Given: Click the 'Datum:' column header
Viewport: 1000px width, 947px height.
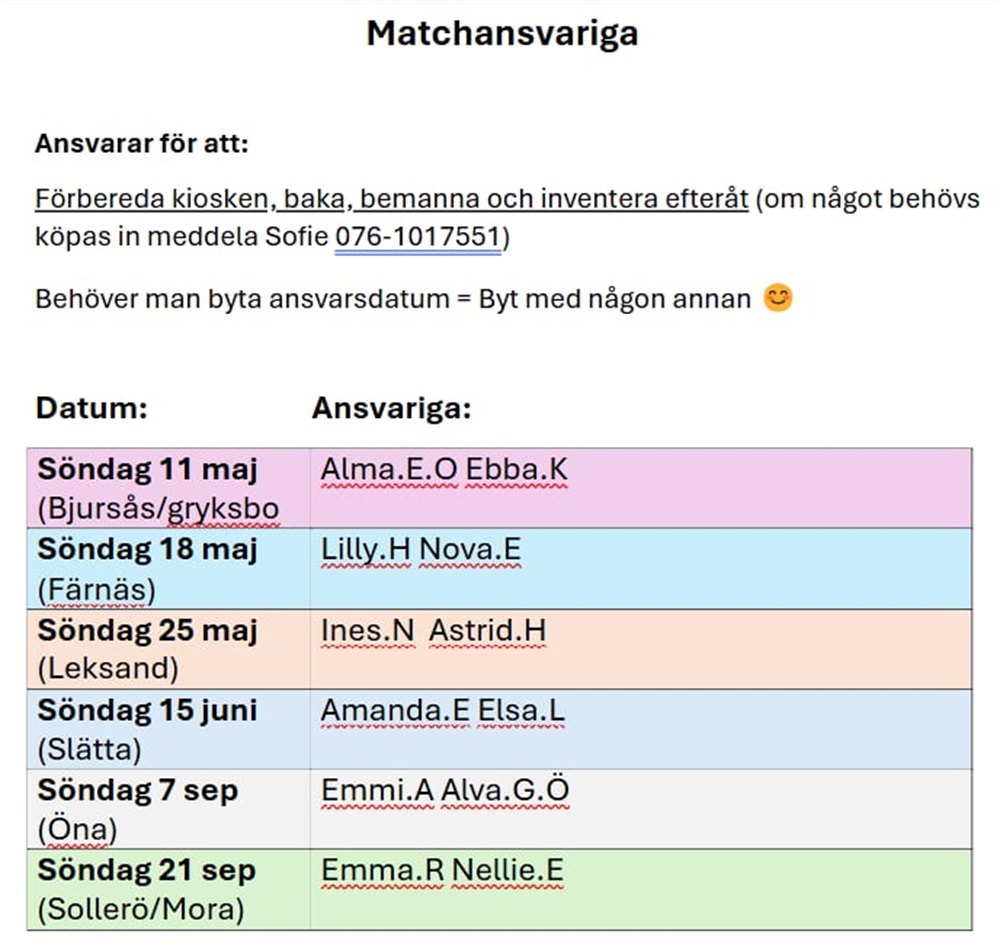Looking at the screenshot, I should click(x=92, y=407).
